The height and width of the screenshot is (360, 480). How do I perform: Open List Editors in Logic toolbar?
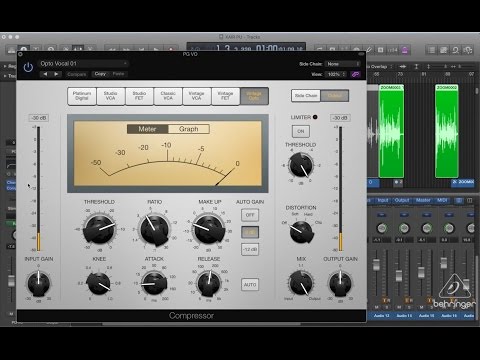coord(431,50)
